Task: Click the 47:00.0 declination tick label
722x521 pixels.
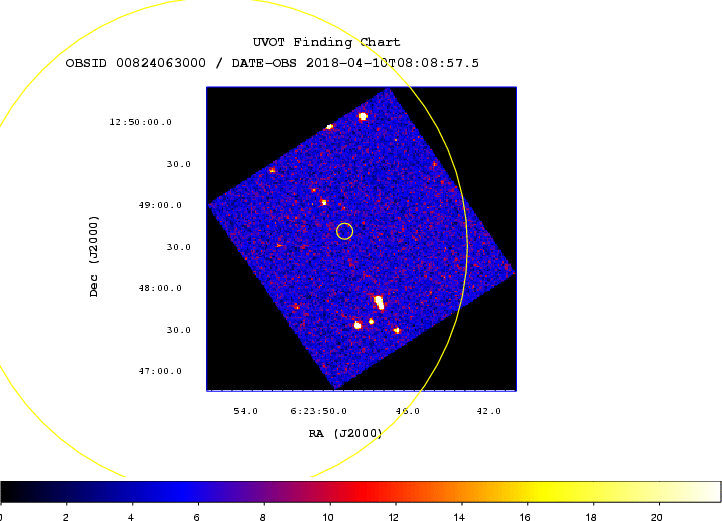Action: click(x=160, y=371)
